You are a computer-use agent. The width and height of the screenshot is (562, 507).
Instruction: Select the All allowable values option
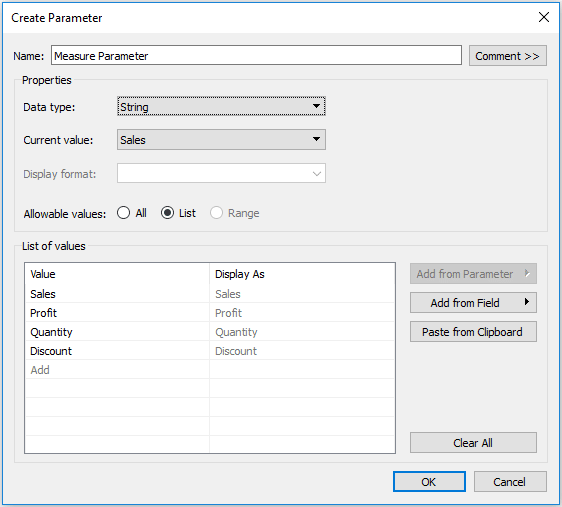pos(132,213)
